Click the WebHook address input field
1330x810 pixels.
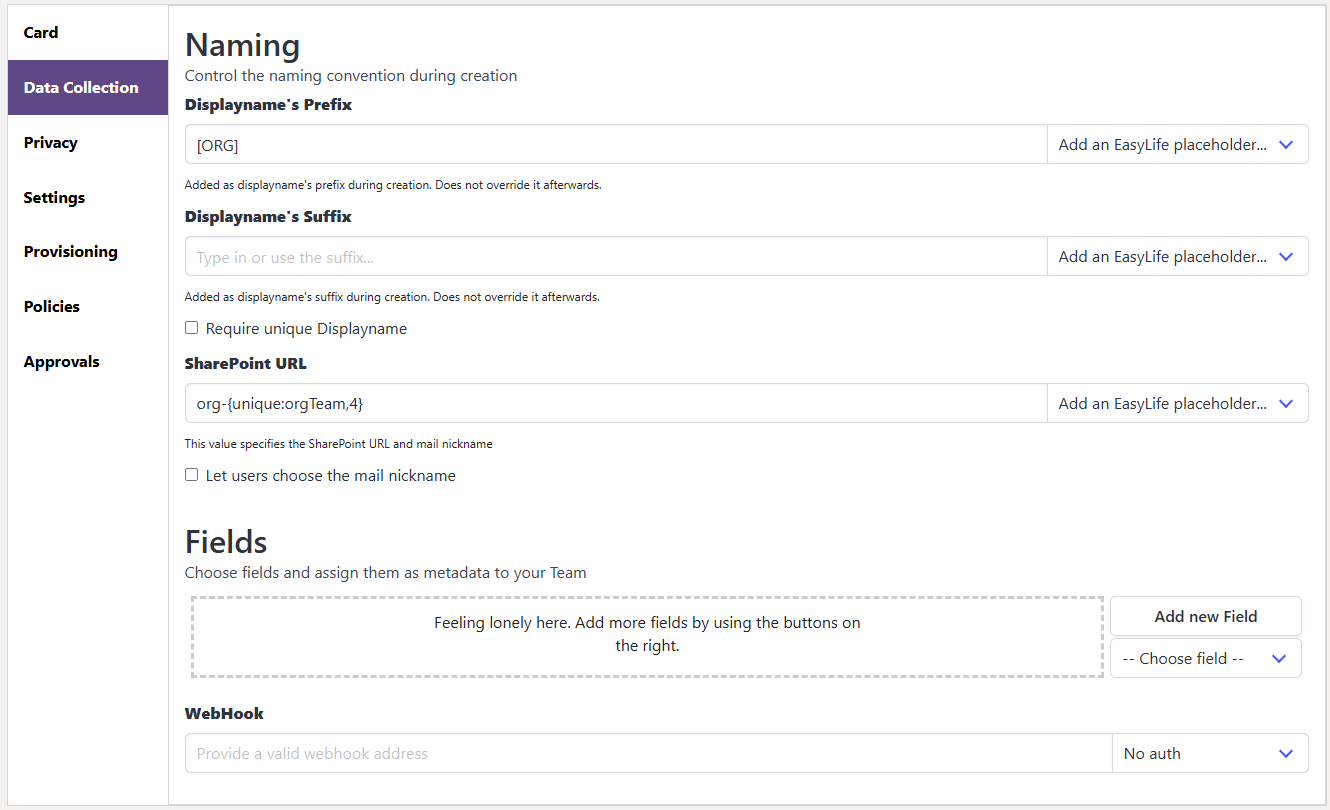(648, 753)
